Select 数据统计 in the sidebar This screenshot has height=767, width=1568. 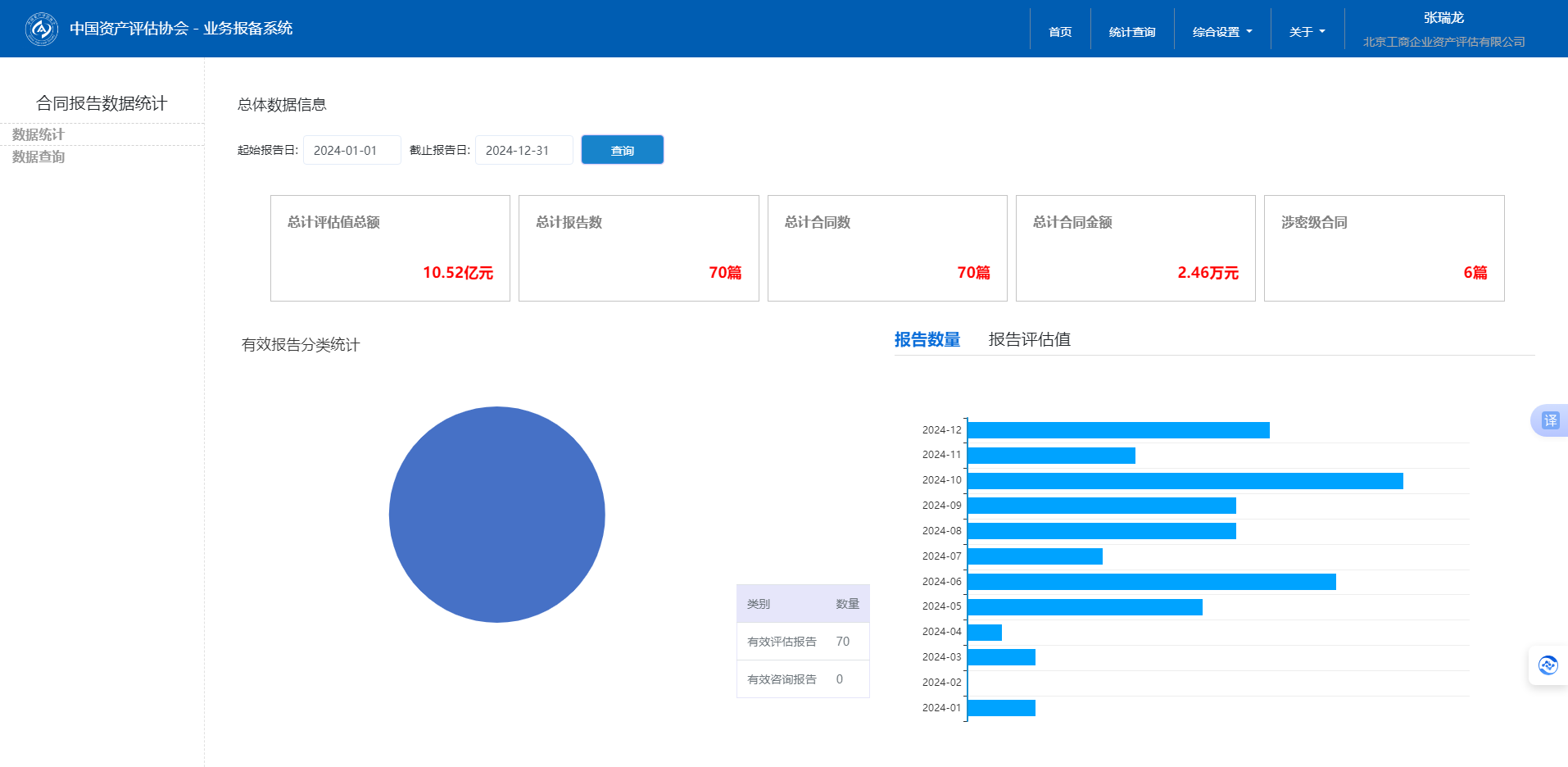point(39,134)
